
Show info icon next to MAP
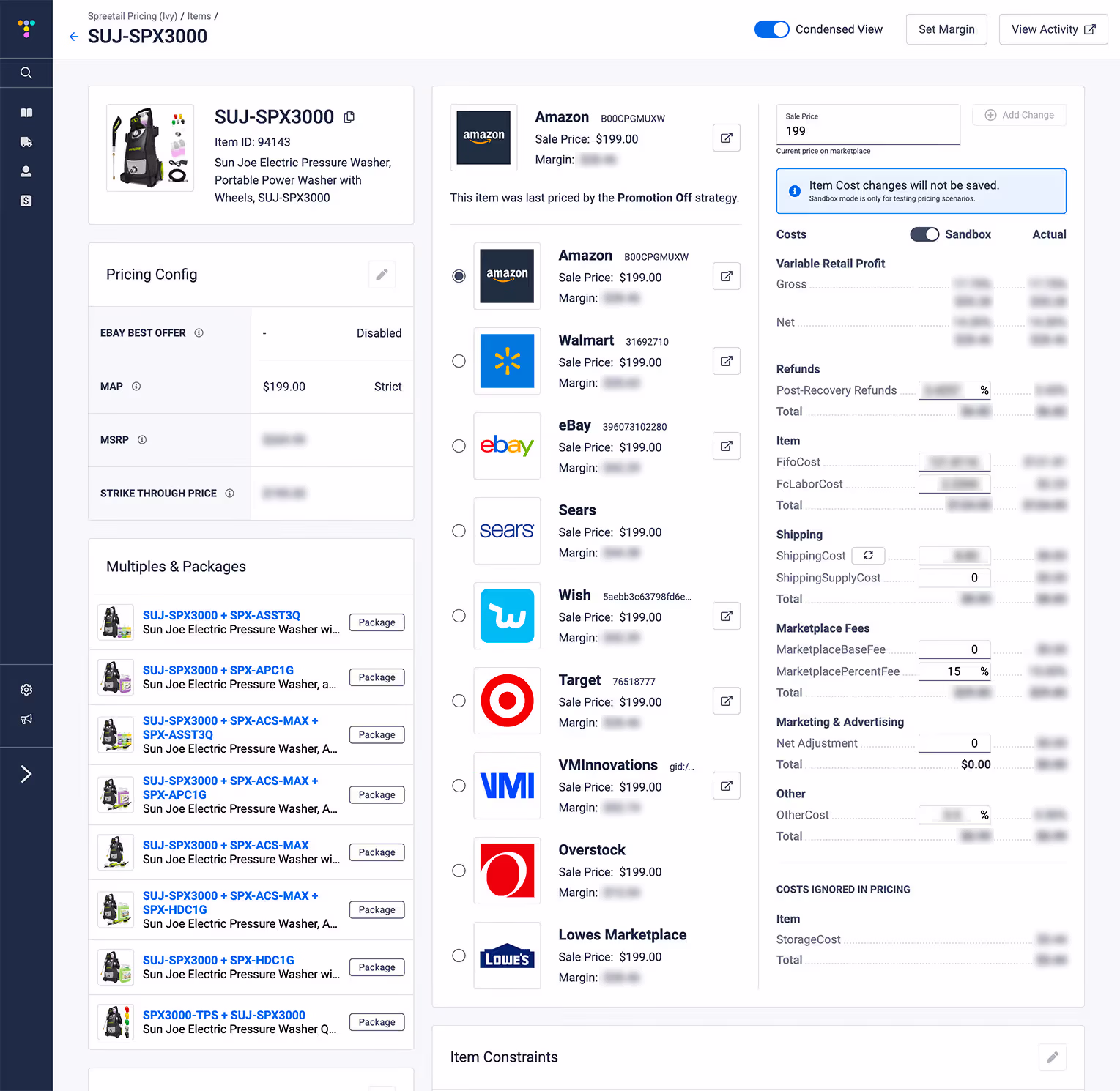tap(136, 387)
